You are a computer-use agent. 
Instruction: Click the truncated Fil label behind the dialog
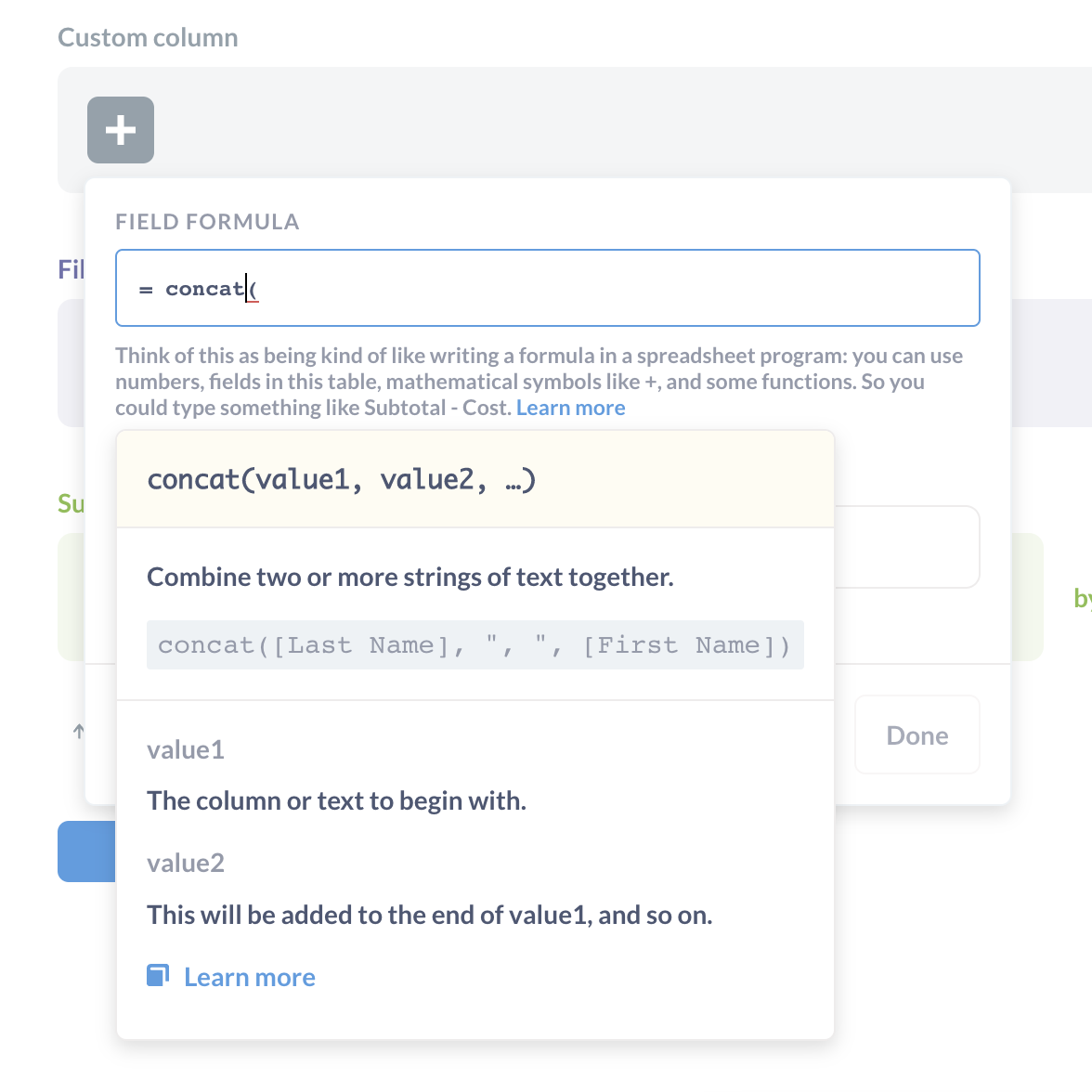click(x=71, y=268)
